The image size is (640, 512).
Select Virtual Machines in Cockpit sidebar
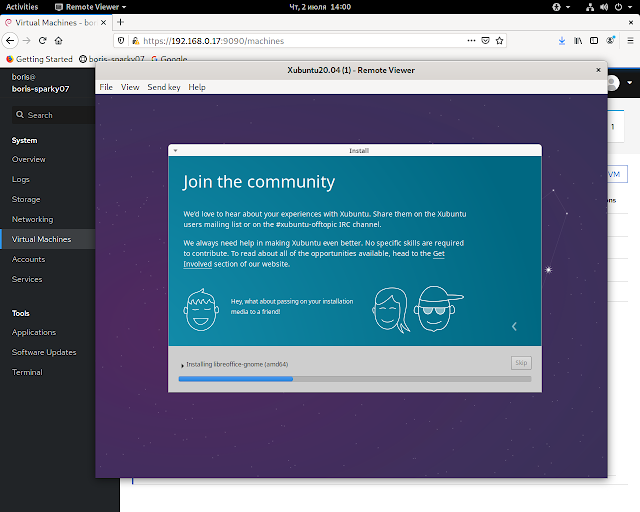tap(41, 239)
